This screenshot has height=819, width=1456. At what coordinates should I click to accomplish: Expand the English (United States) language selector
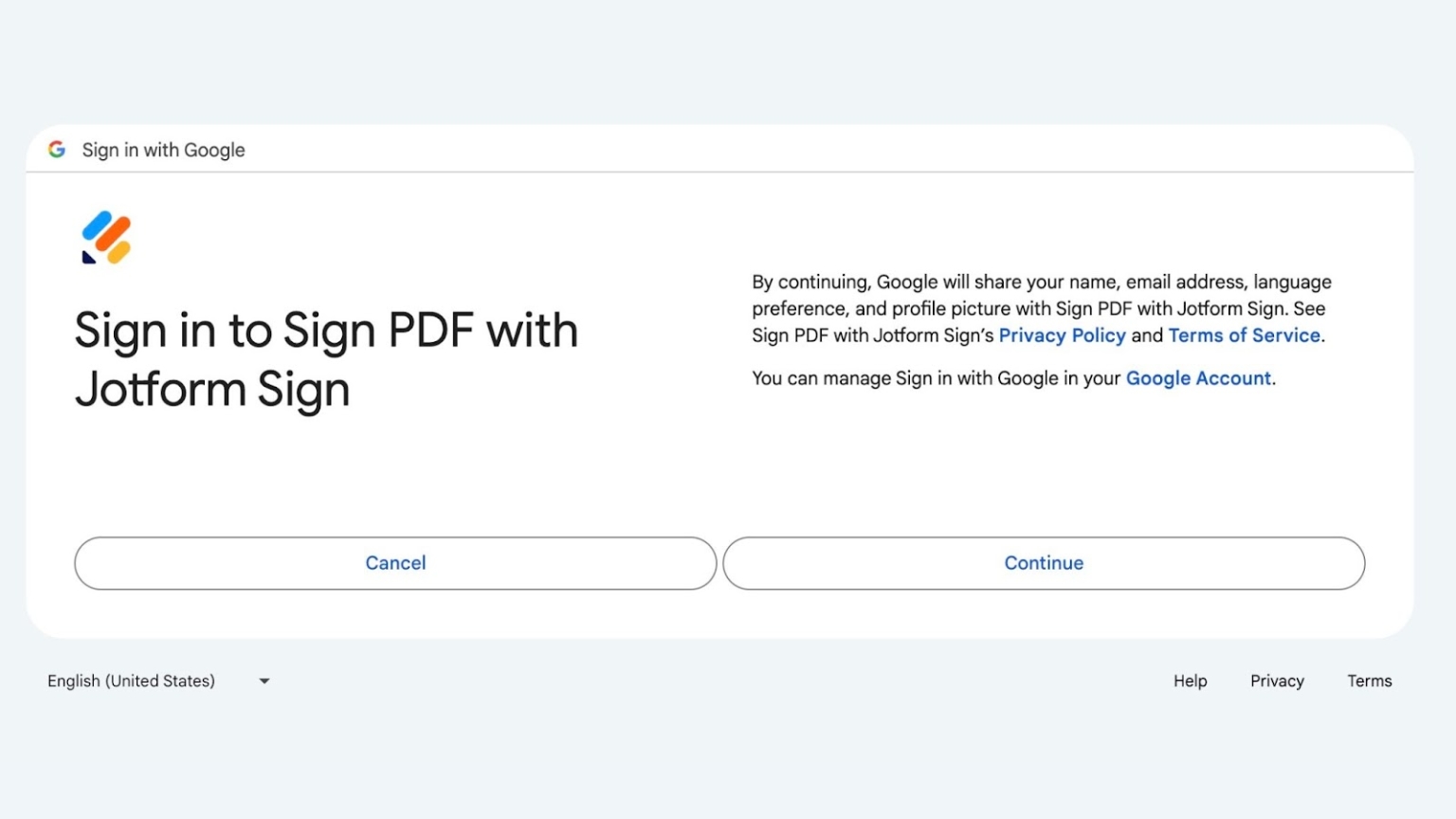[159, 681]
